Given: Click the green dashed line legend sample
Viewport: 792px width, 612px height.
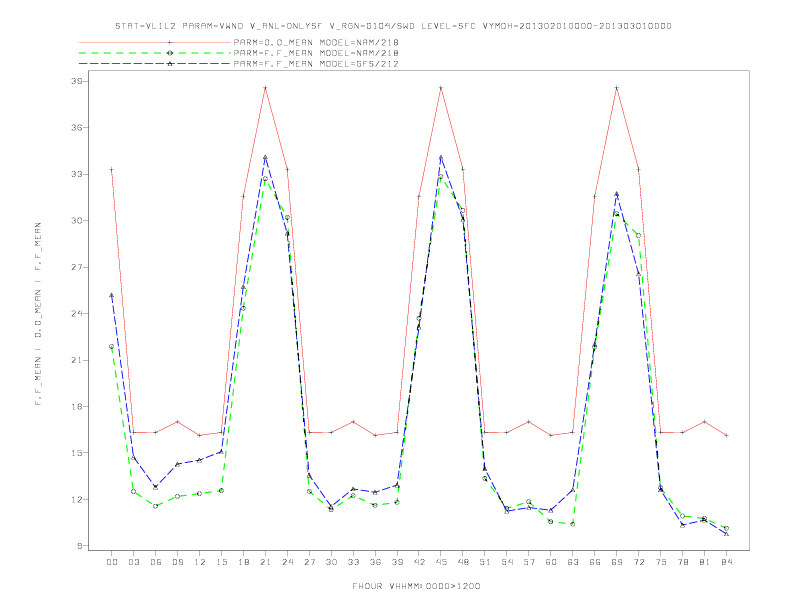Looking at the screenshot, I should pyautogui.click(x=155, y=53).
